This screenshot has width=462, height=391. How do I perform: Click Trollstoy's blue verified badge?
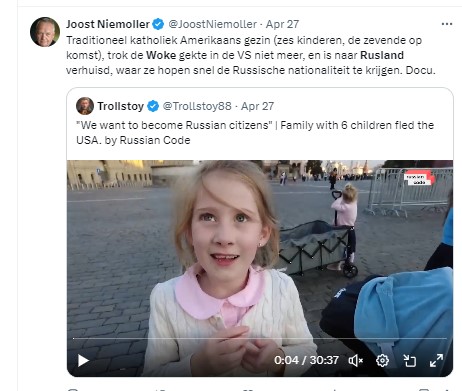click(x=153, y=106)
